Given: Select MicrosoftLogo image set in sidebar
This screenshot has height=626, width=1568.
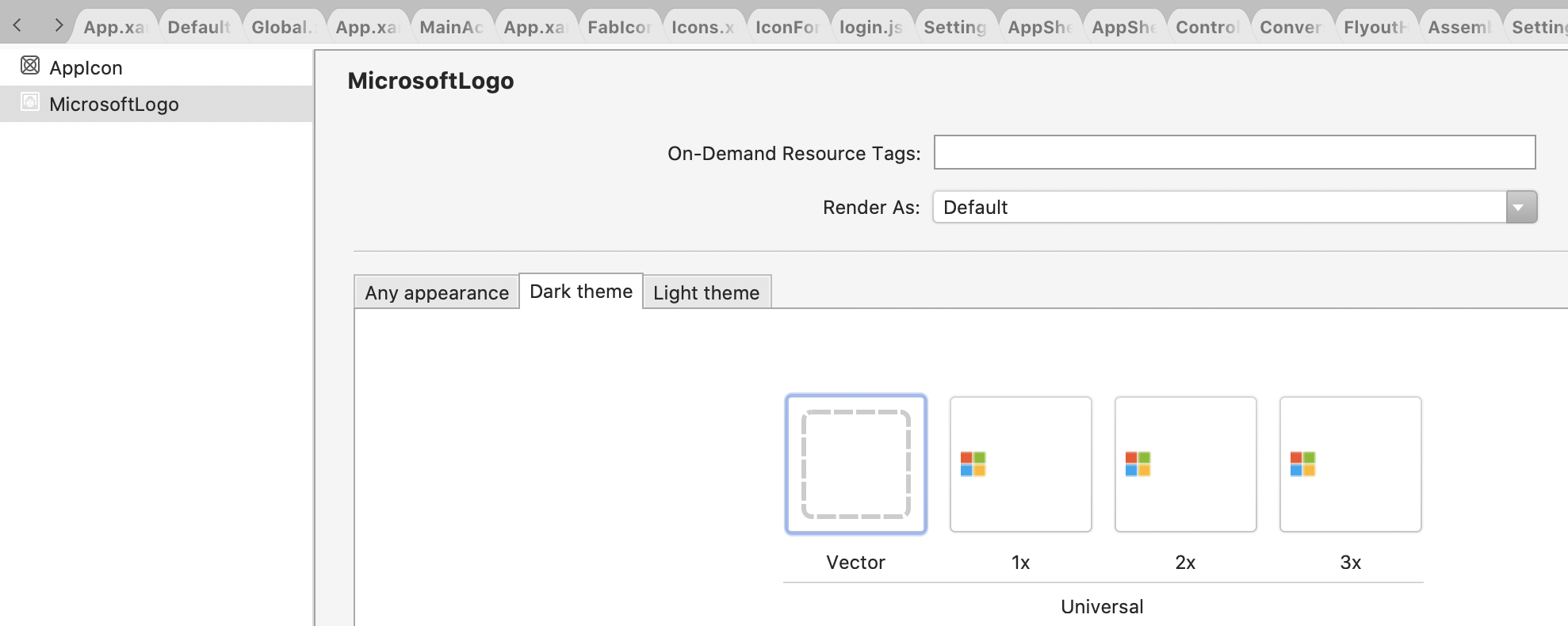Looking at the screenshot, I should [113, 104].
